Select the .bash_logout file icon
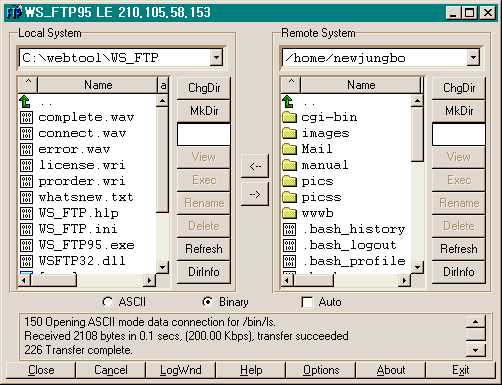The image size is (502, 385). click(289, 245)
